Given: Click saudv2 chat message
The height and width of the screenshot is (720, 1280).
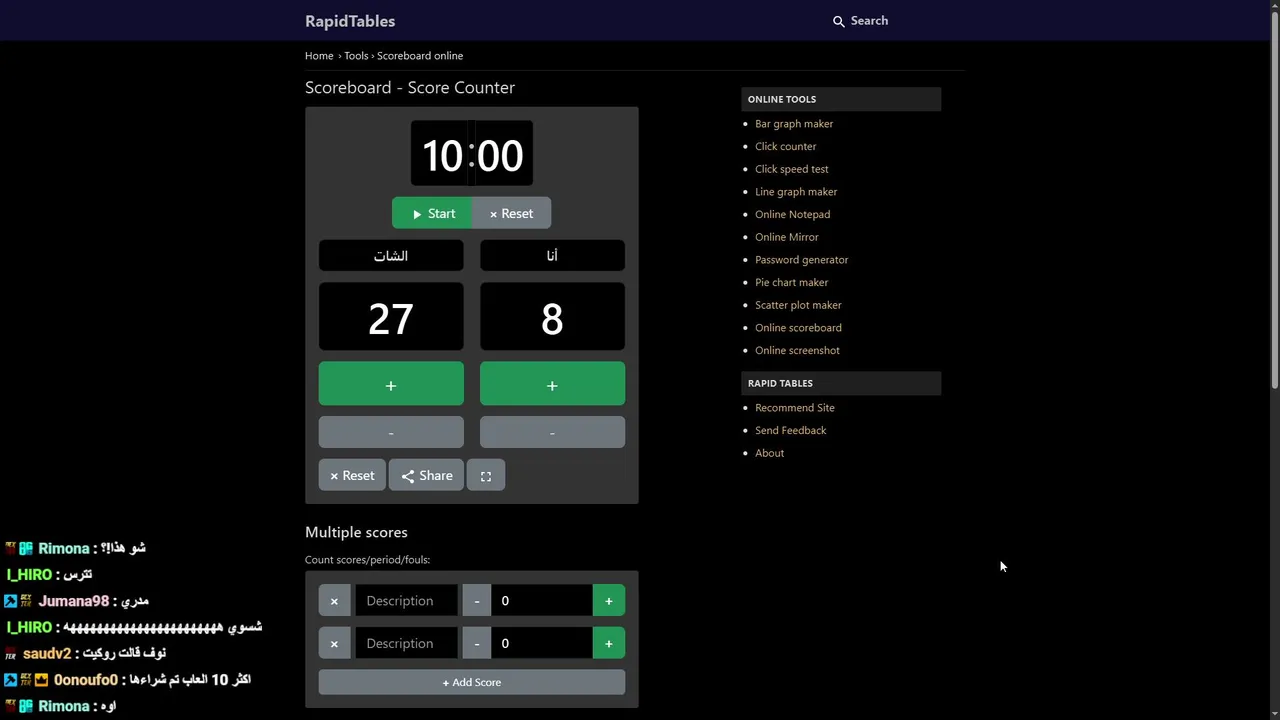Looking at the screenshot, I should 85,653.
